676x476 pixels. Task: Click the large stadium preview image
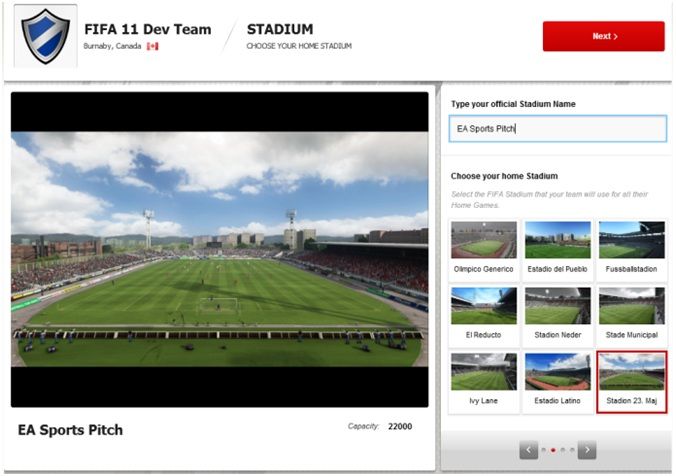219,249
